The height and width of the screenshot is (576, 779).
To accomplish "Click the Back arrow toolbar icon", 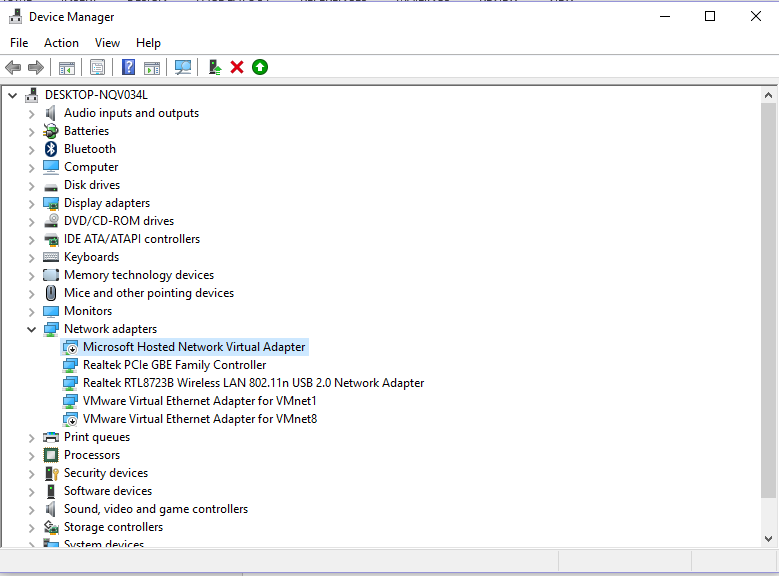I will (x=13, y=67).
